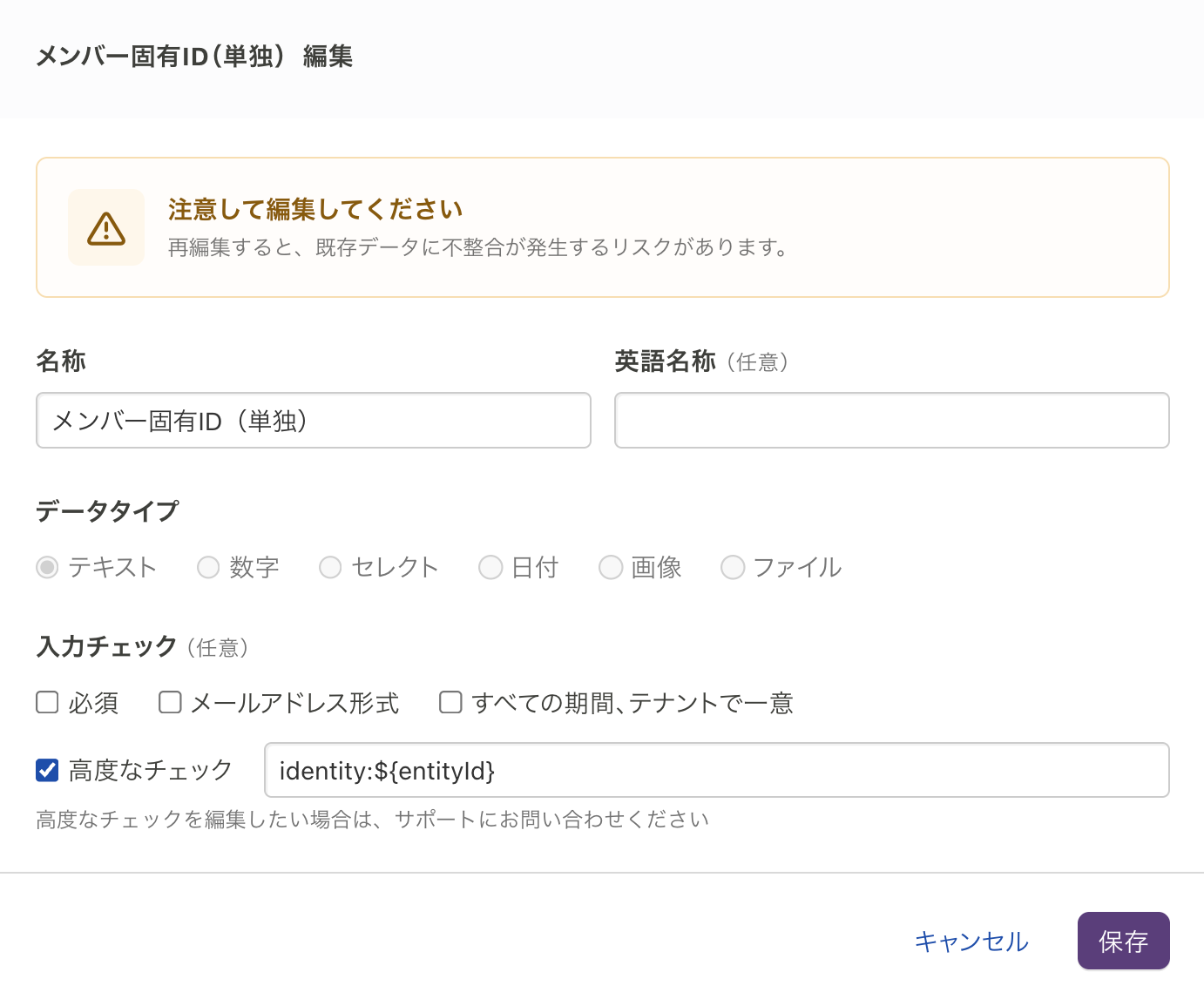
Task: Enable the 必須 checkbox
Action: point(47,702)
